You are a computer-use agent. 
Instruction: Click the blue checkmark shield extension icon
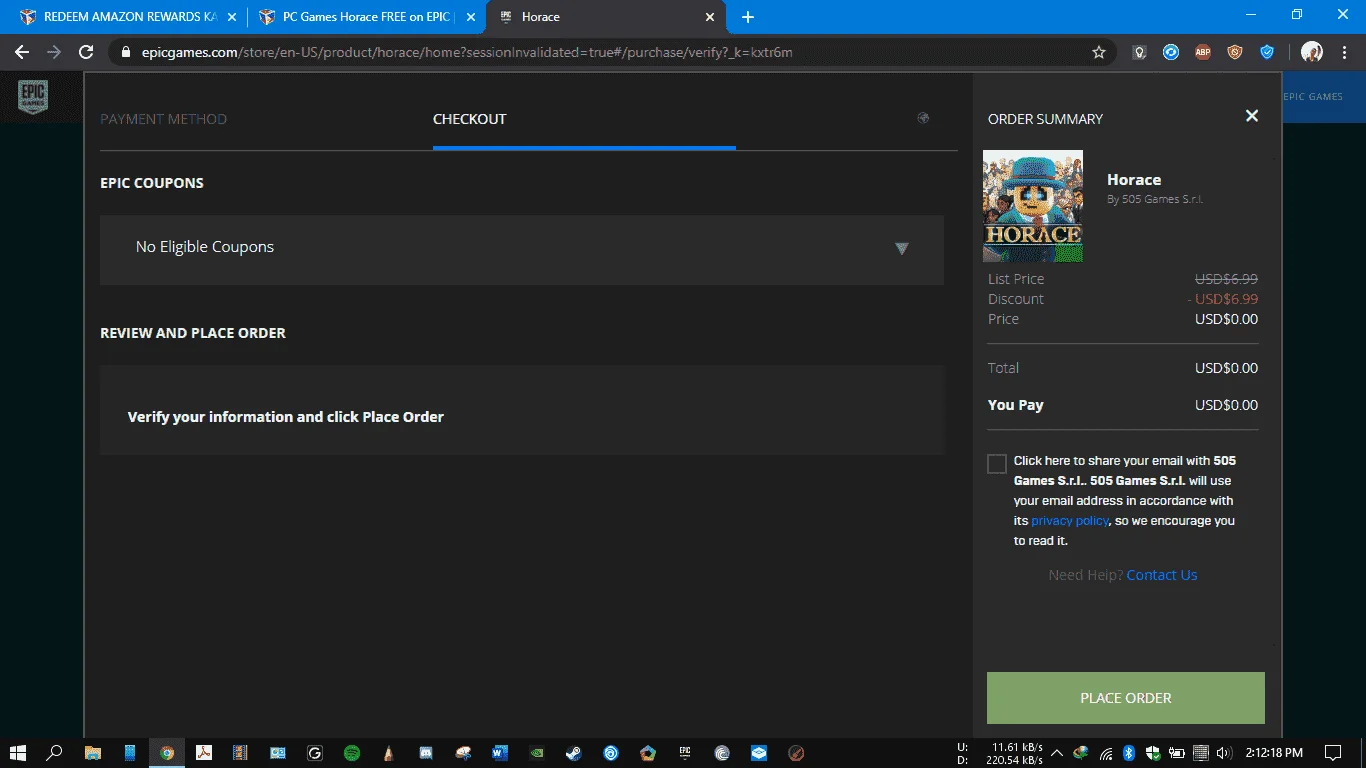click(x=1267, y=52)
